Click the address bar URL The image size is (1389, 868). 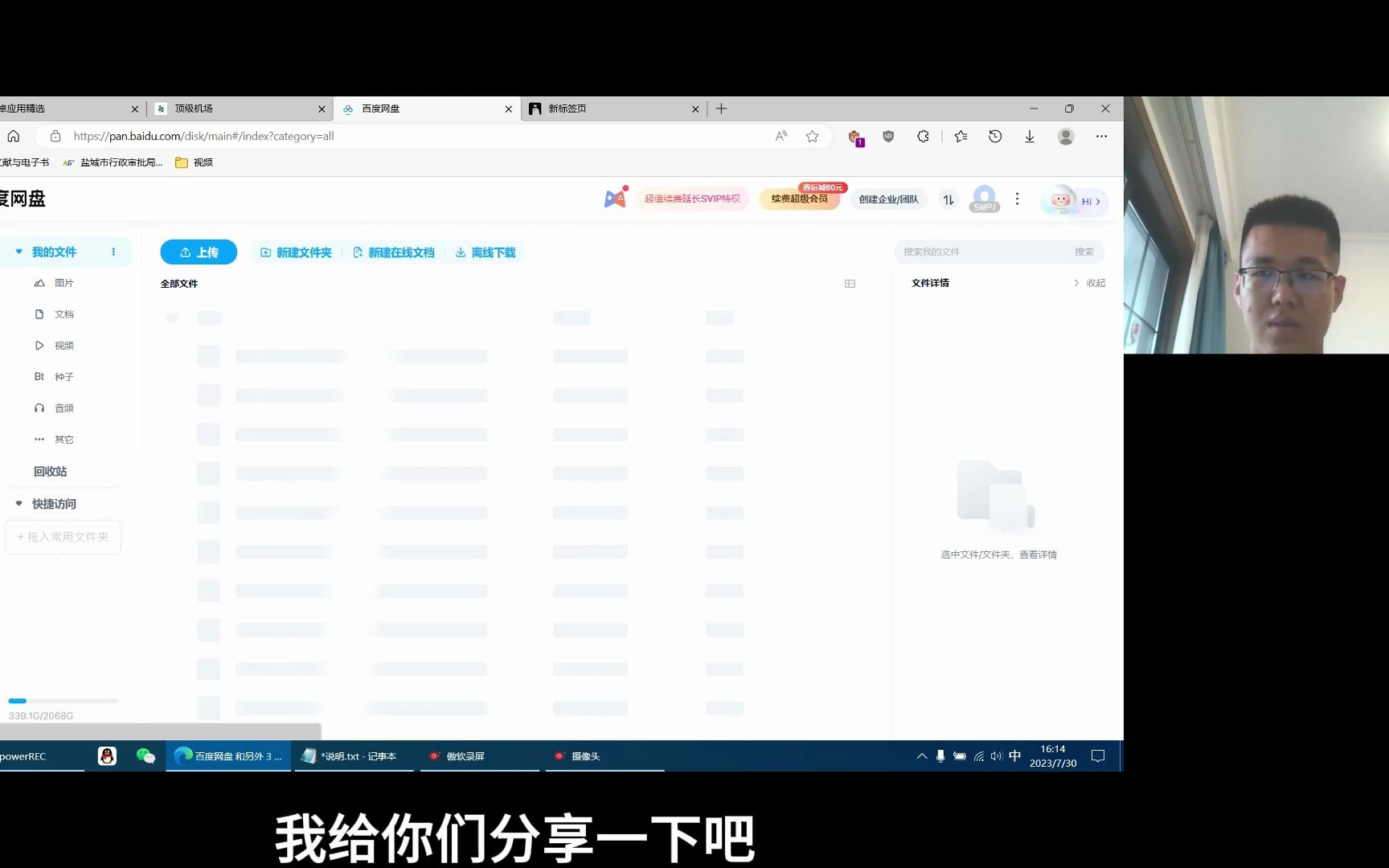point(203,137)
